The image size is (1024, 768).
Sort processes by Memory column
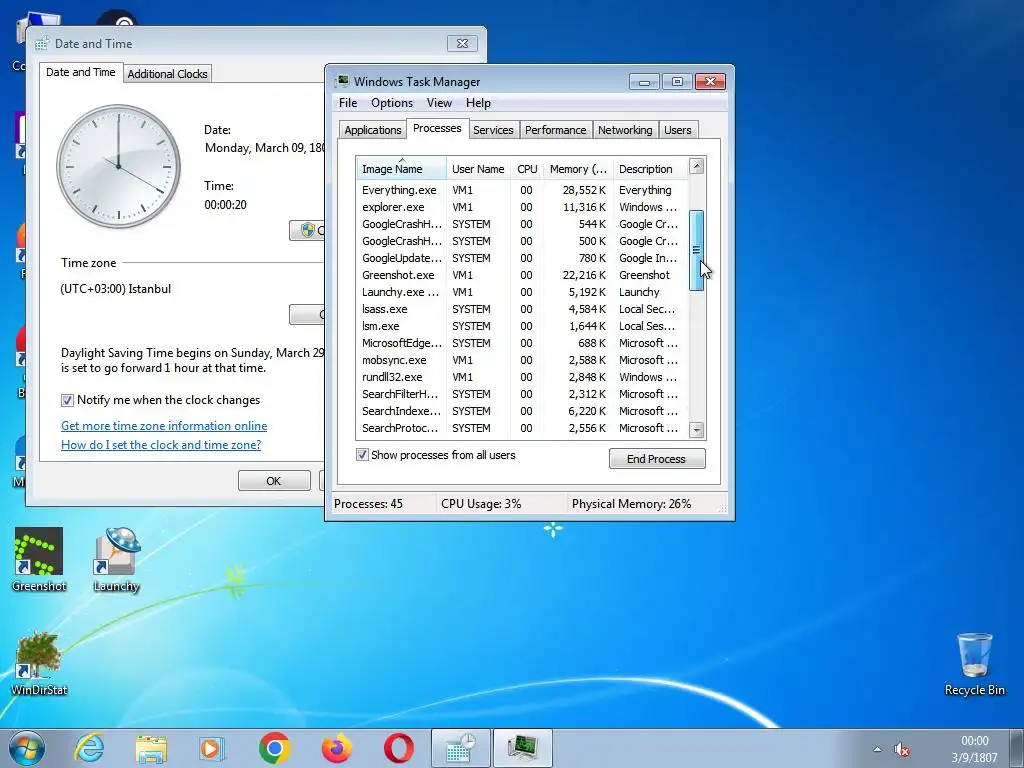(x=578, y=168)
